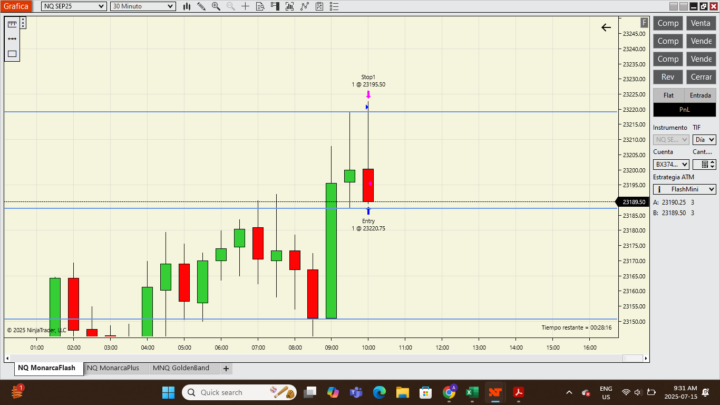
Task: Open Excel taskbar icon
Action: pyautogui.click(x=472, y=393)
